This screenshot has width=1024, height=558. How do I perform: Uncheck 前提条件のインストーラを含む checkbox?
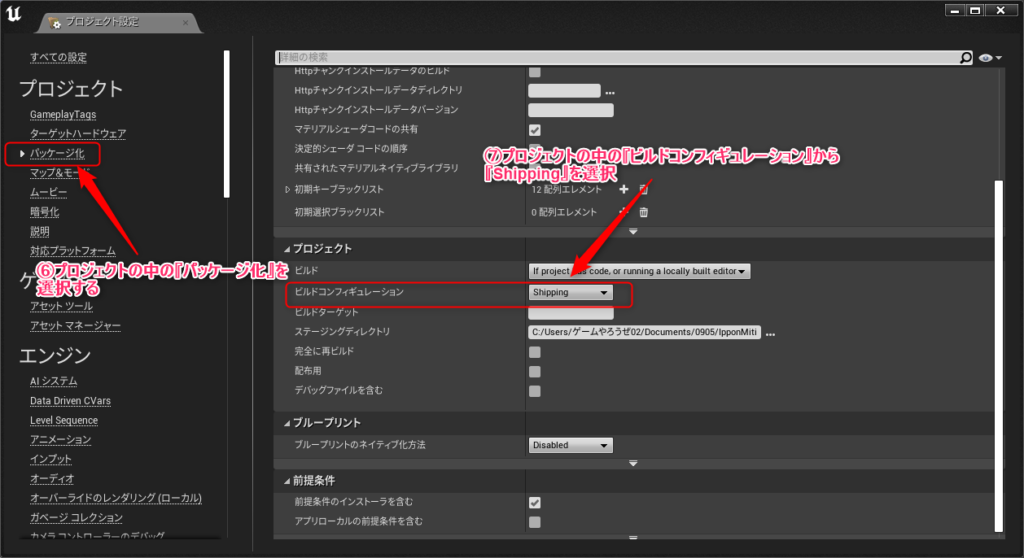535,502
